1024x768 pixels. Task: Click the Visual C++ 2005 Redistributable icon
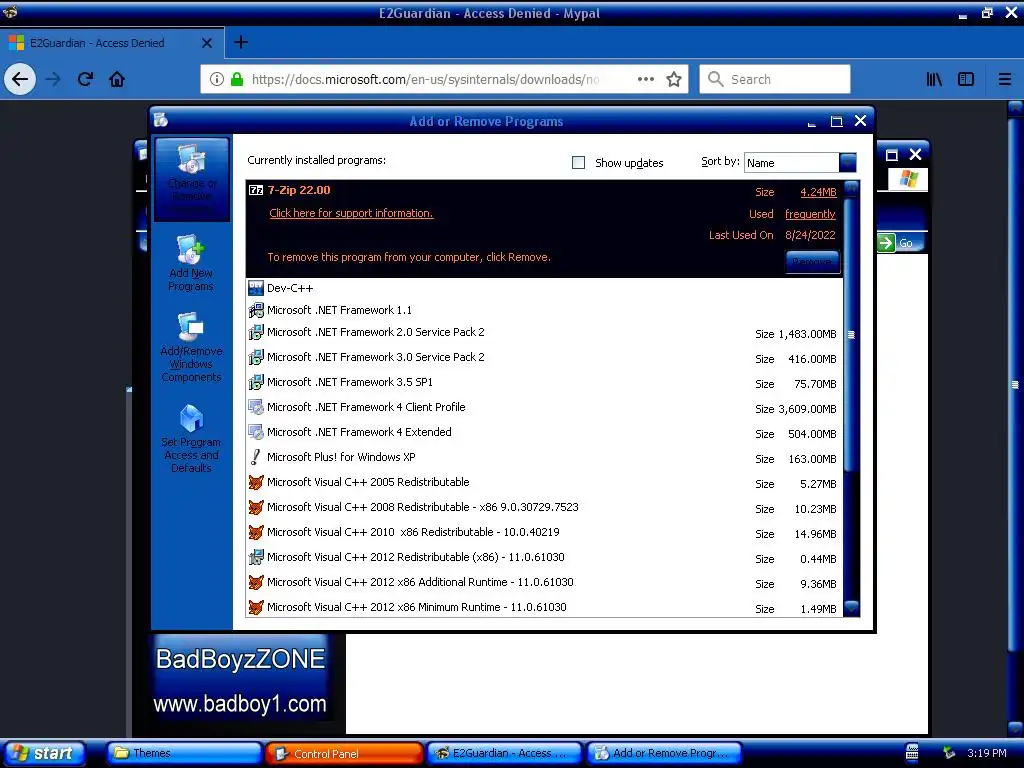point(256,482)
